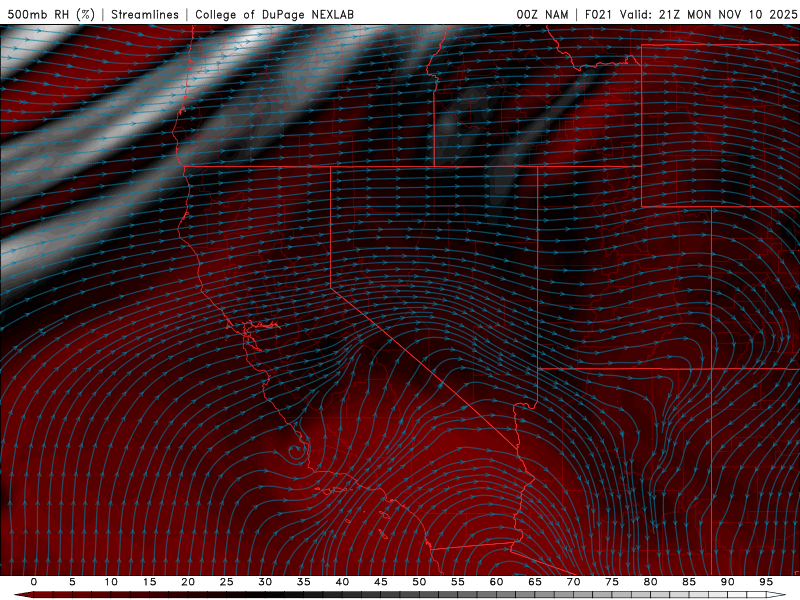Click the colorbar label "35"
The image size is (800, 600).
(304, 582)
